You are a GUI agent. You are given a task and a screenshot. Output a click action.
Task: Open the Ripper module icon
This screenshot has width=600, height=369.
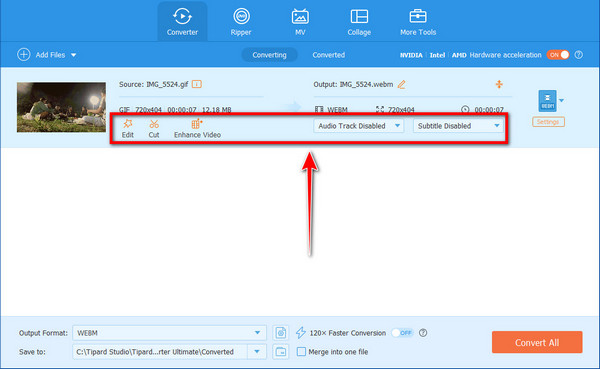pyautogui.click(x=241, y=16)
